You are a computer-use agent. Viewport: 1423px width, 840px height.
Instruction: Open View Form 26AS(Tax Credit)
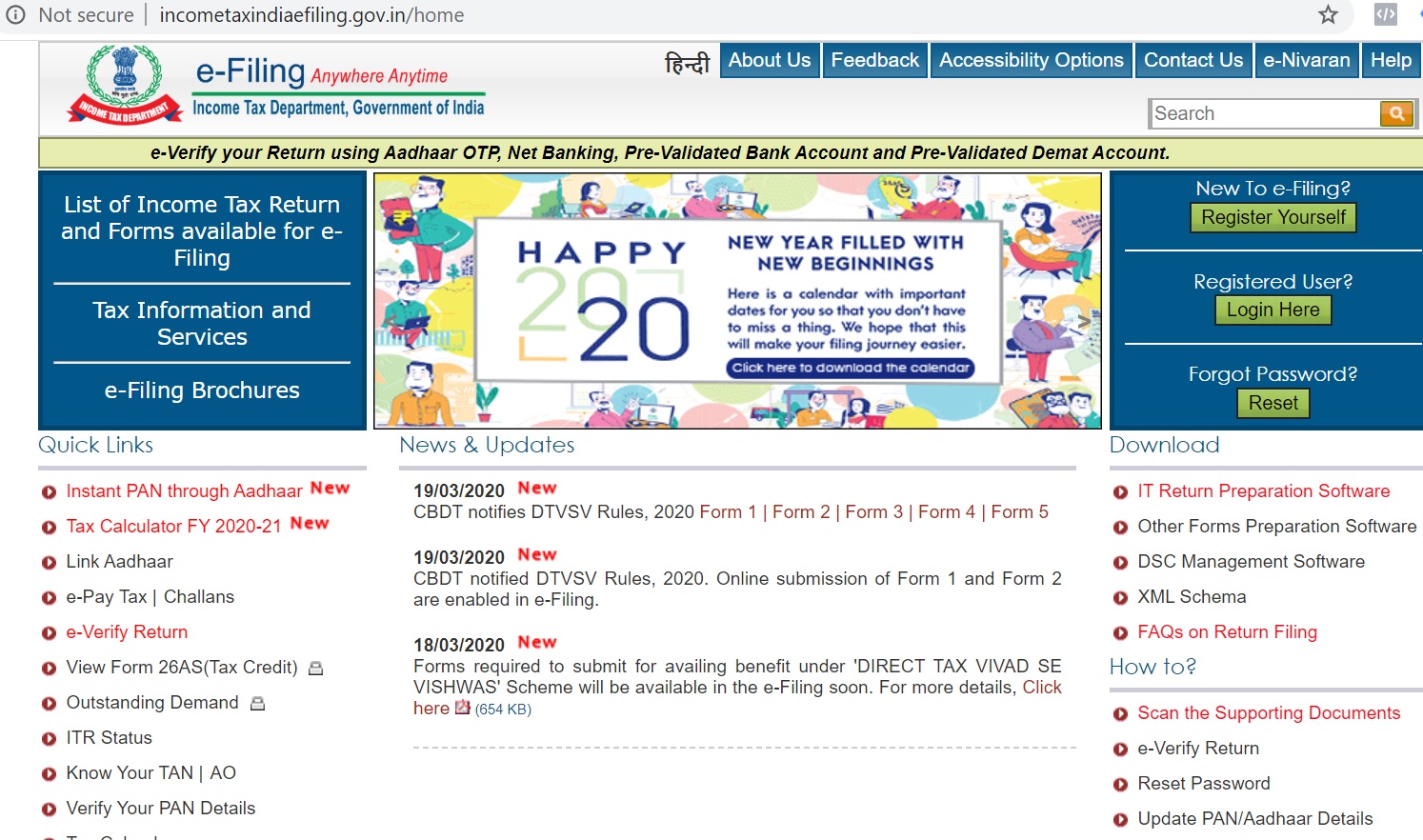(182, 667)
